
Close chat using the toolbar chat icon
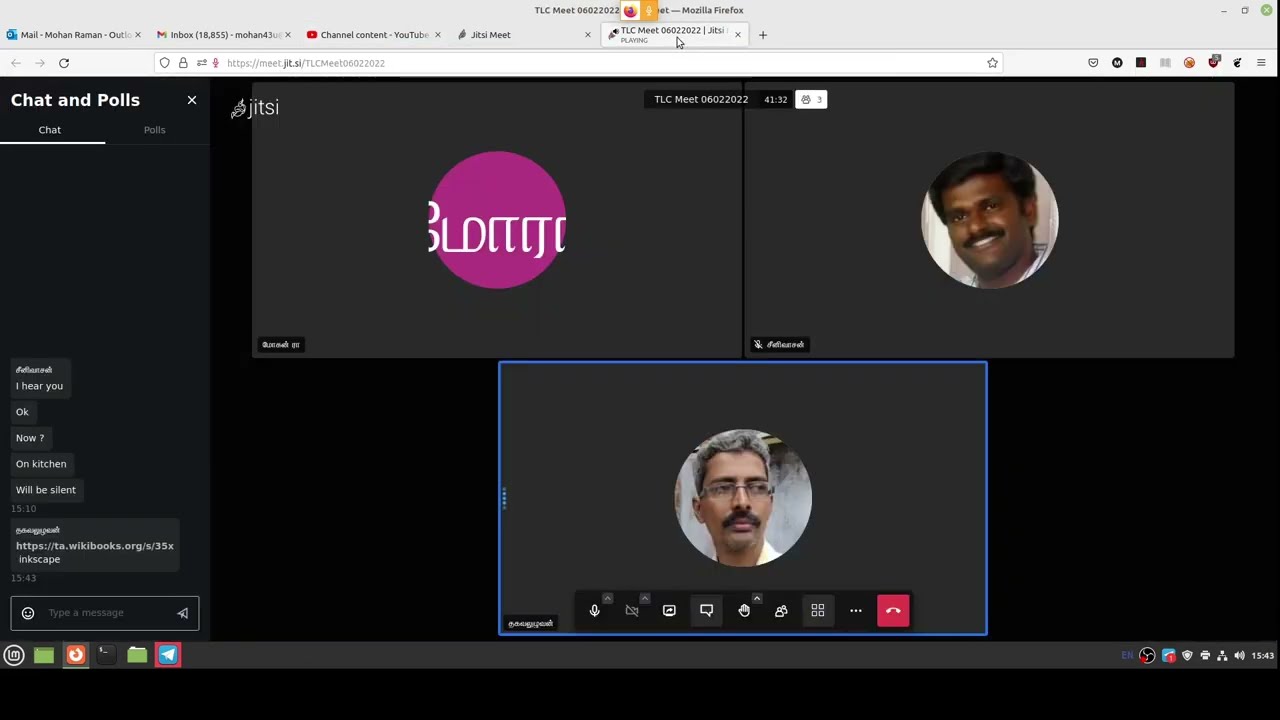[706, 611]
